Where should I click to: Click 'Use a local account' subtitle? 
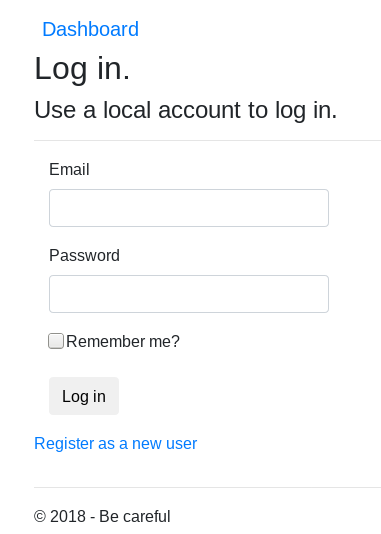coord(186,110)
